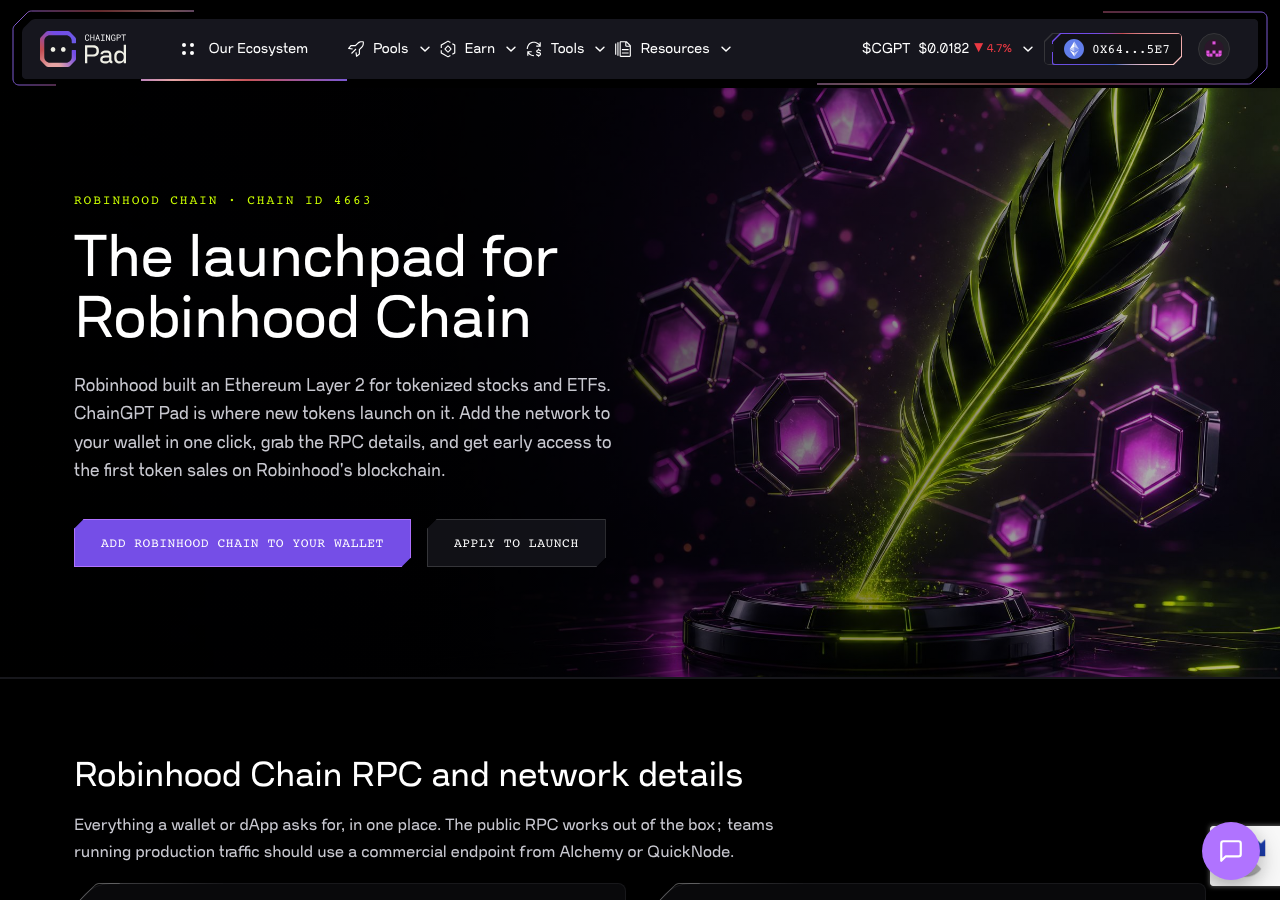The height and width of the screenshot is (900, 1280).
Task: Open the Tools menu label
Action: pos(568,48)
